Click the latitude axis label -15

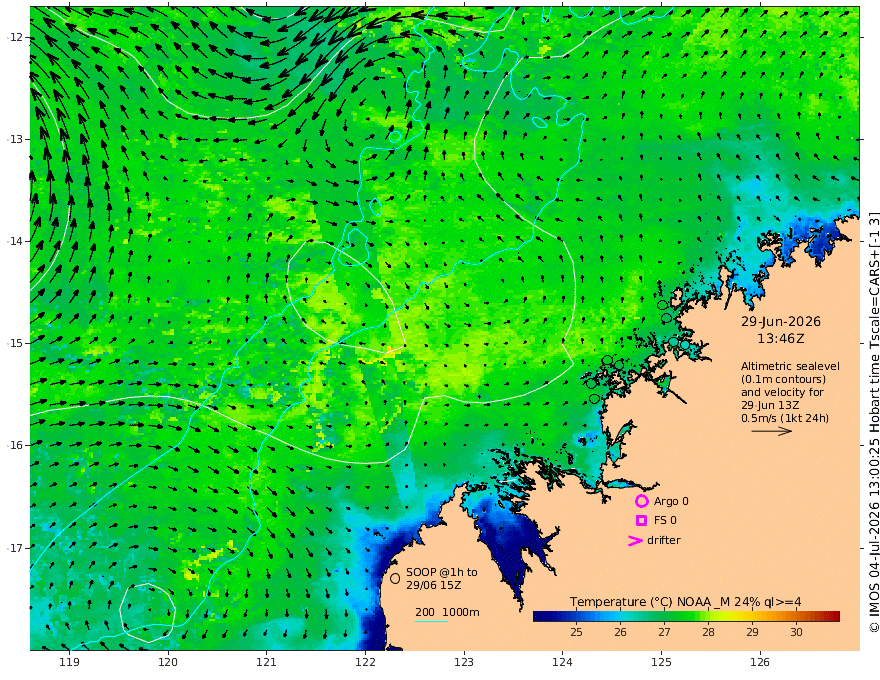point(15,343)
